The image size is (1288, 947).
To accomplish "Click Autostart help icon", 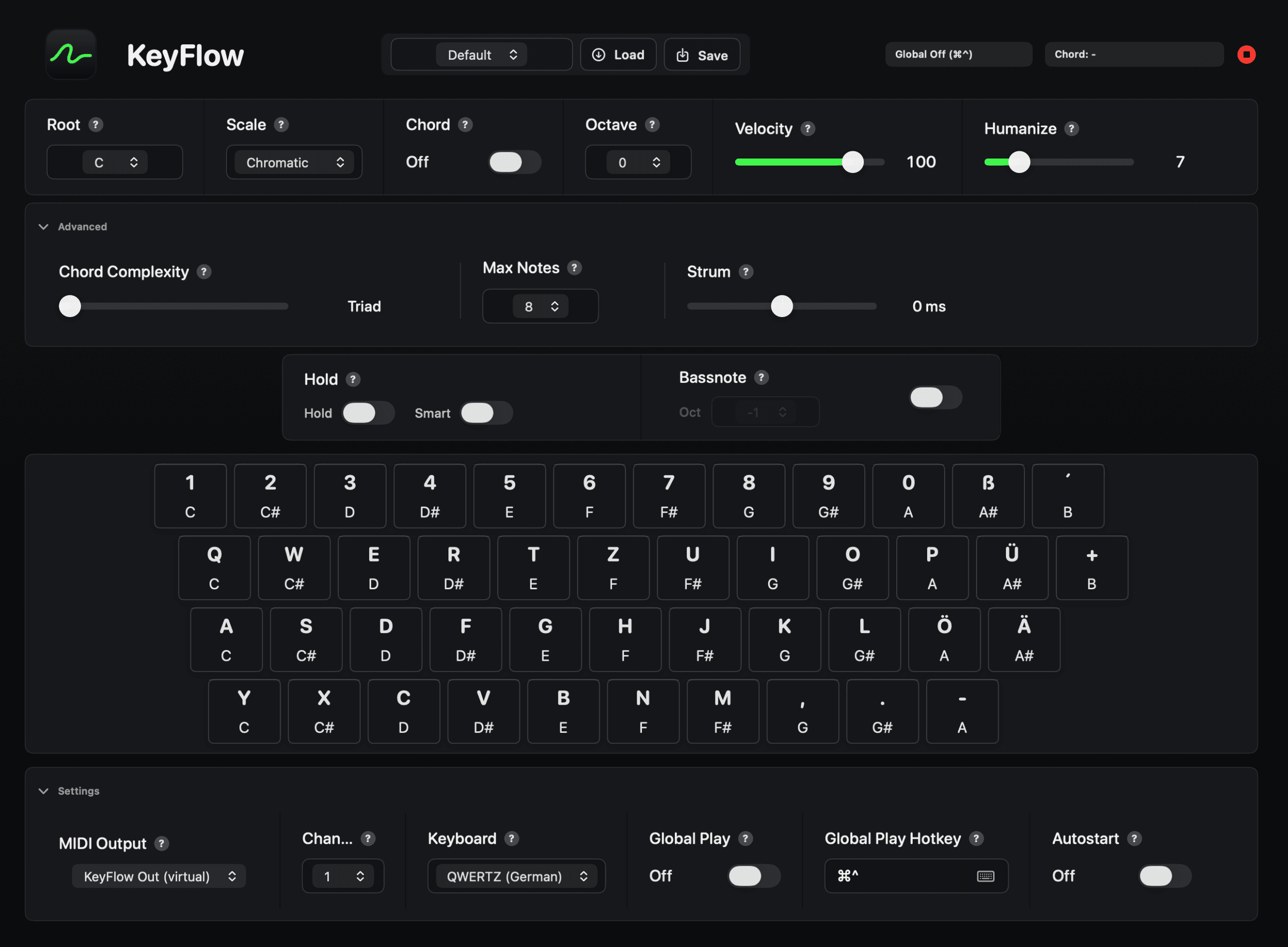I will pos(1135,838).
